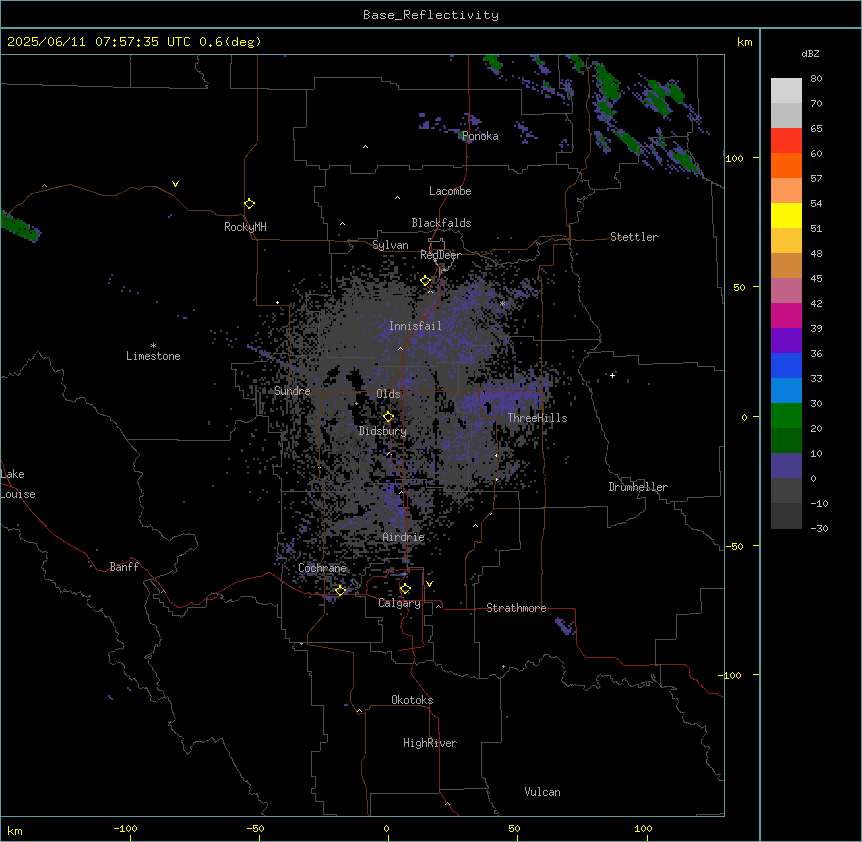Click the Stettler label
Viewport: 862px width, 842px height.
(x=634, y=237)
